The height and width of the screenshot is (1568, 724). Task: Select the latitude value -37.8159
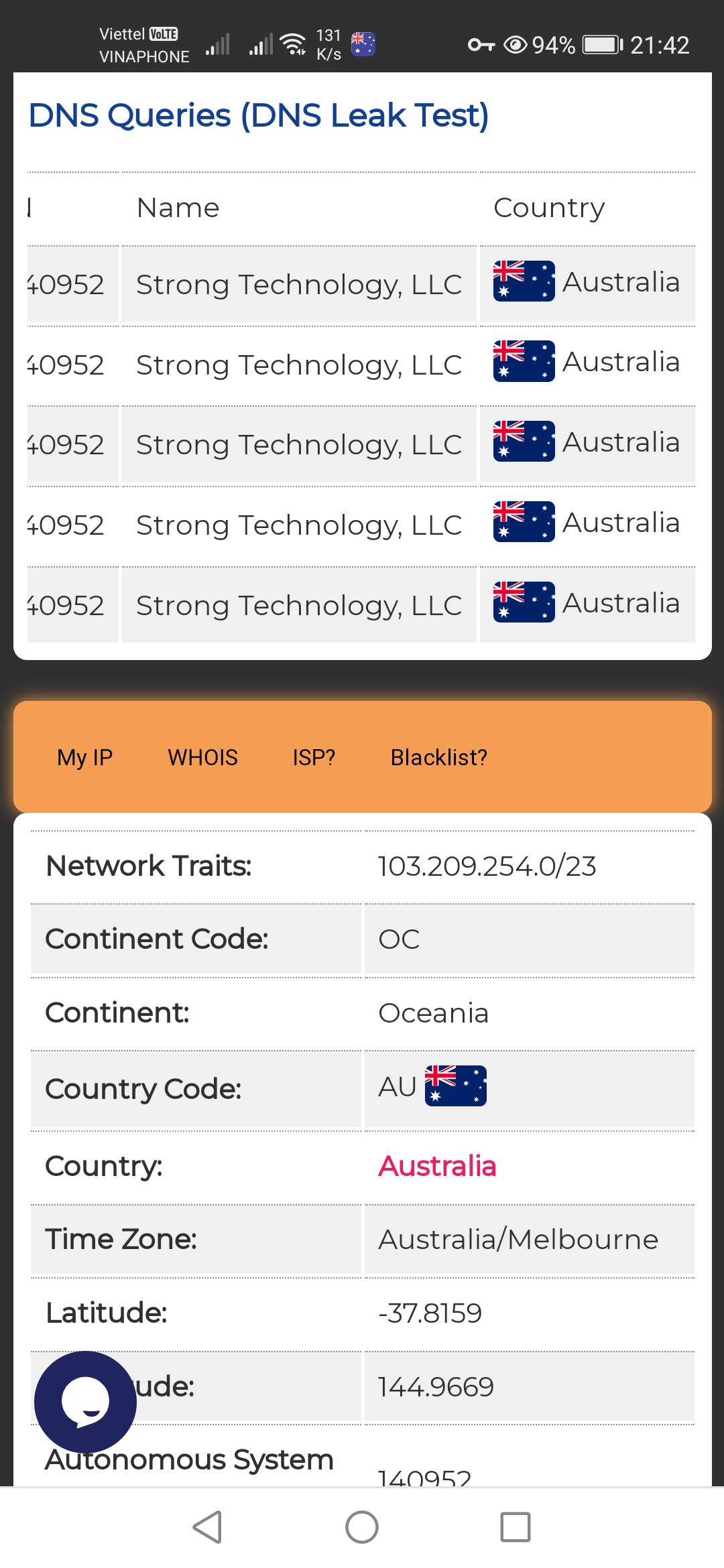click(430, 1313)
